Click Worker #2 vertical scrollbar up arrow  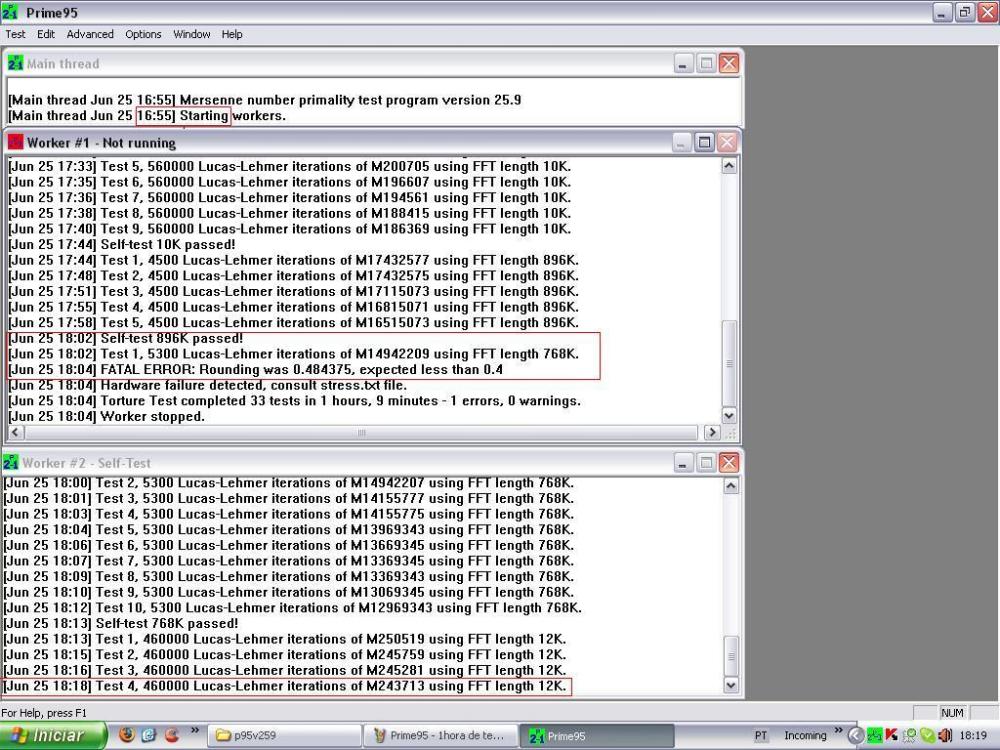(729, 485)
